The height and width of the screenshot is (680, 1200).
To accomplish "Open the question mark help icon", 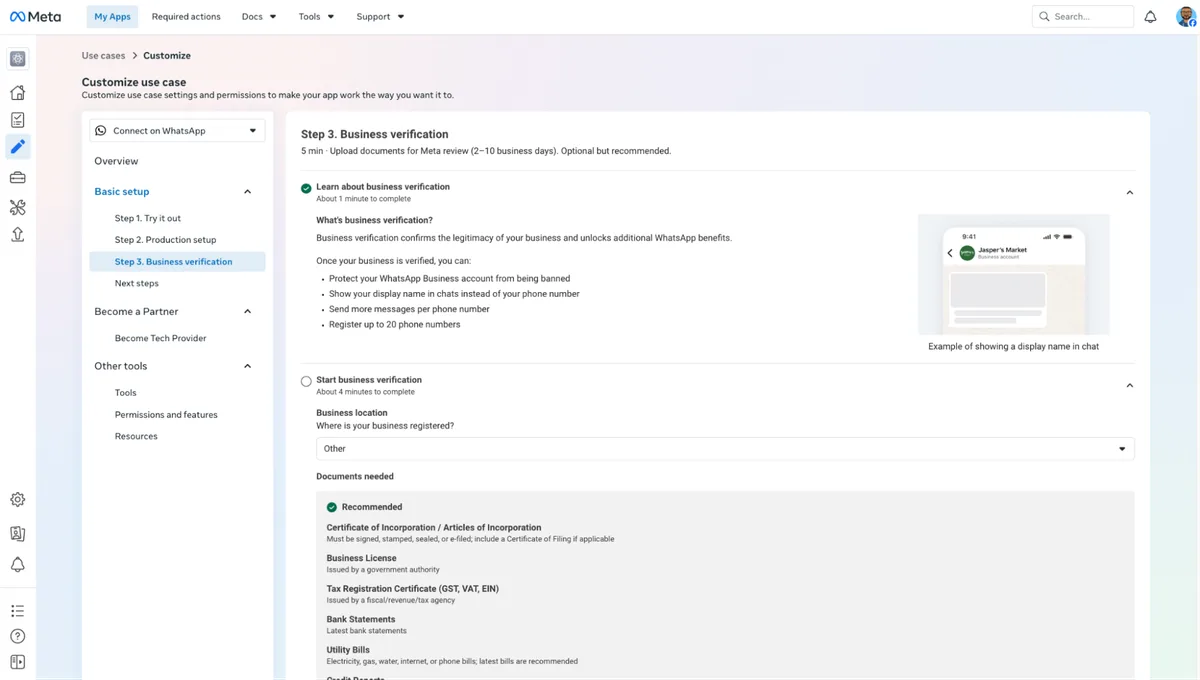I will [17, 636].
